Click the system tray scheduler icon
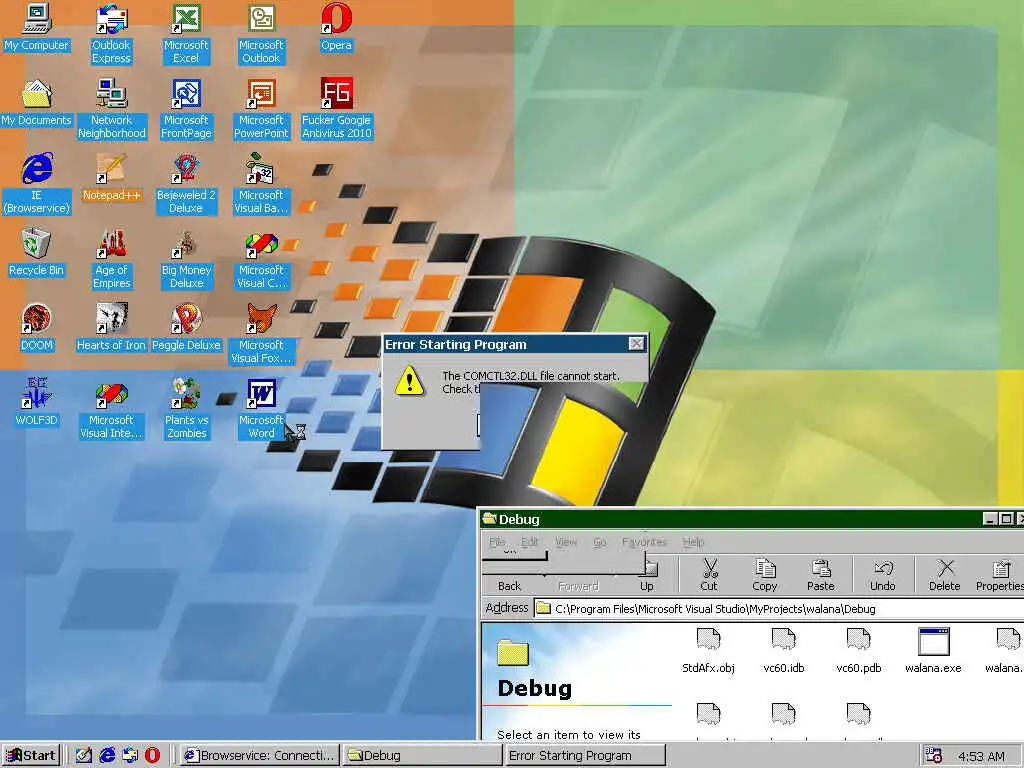 [933, 756]
